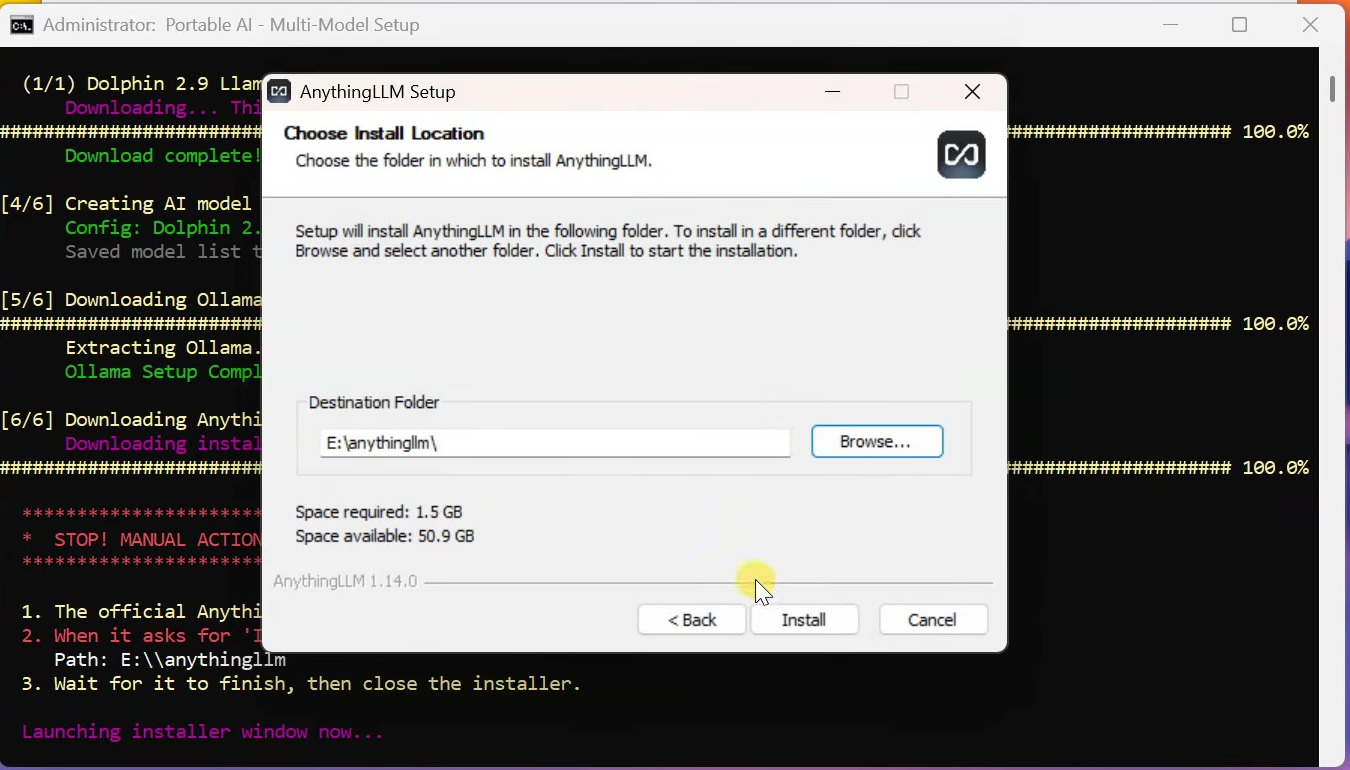Click 'Launching installer window now...' console line
Viewport: 1350px width, 770px height.
click(203, 732)
